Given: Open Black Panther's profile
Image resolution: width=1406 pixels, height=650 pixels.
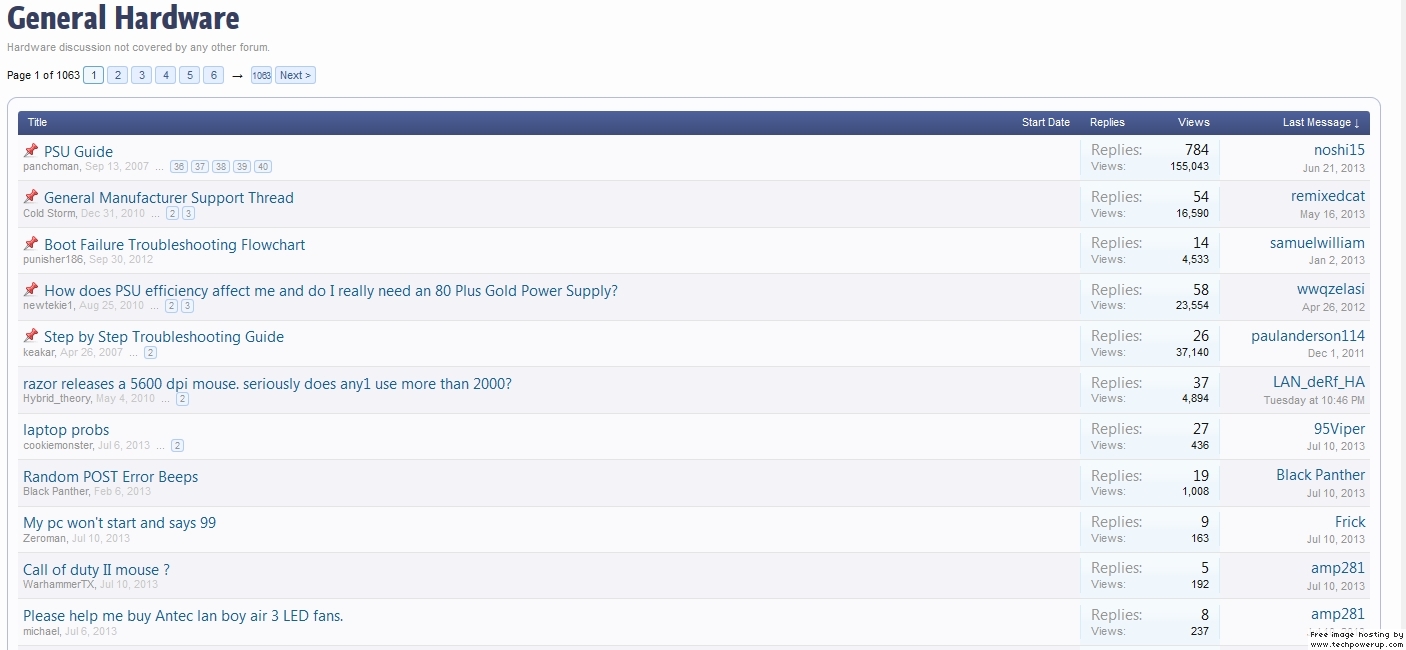Looking at the screenshot, I should [1320, 474].
